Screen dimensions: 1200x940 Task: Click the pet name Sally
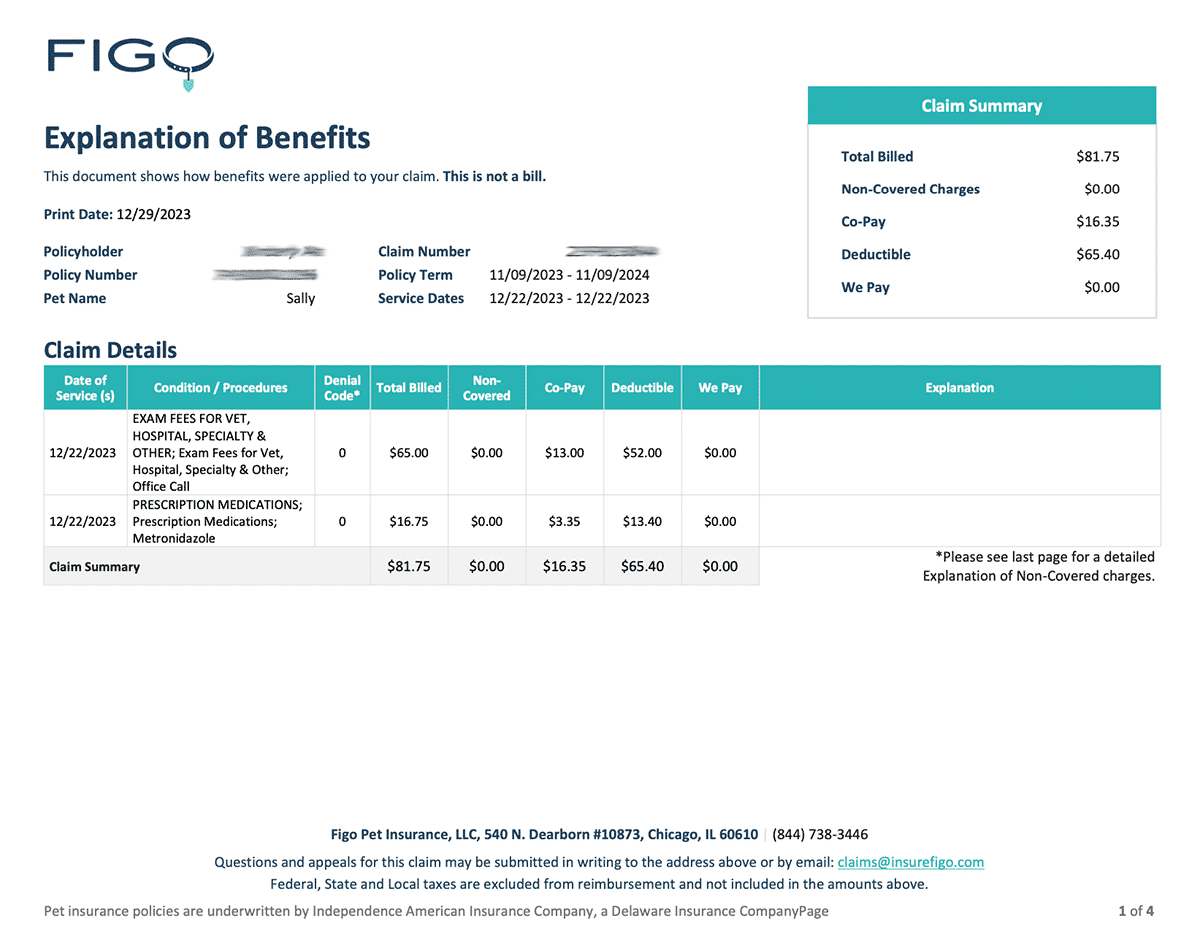coord(300,298)
